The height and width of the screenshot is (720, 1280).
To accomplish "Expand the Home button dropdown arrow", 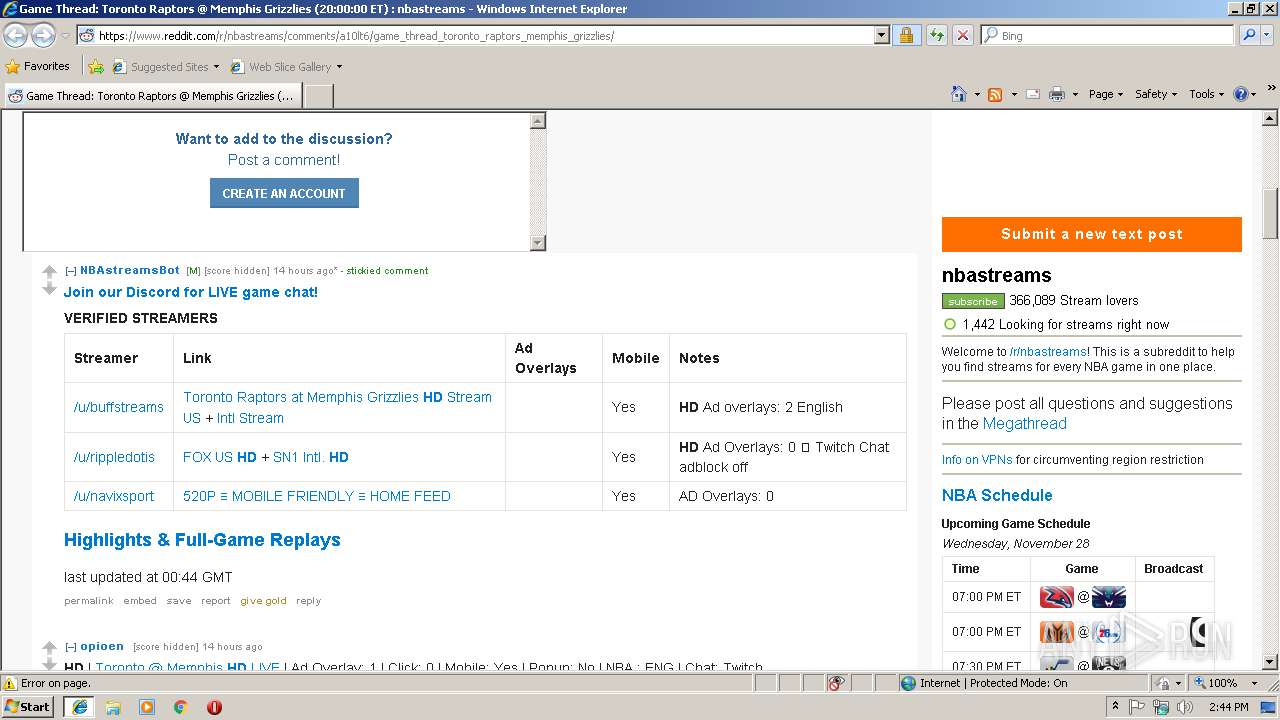I will coord(976,94).
